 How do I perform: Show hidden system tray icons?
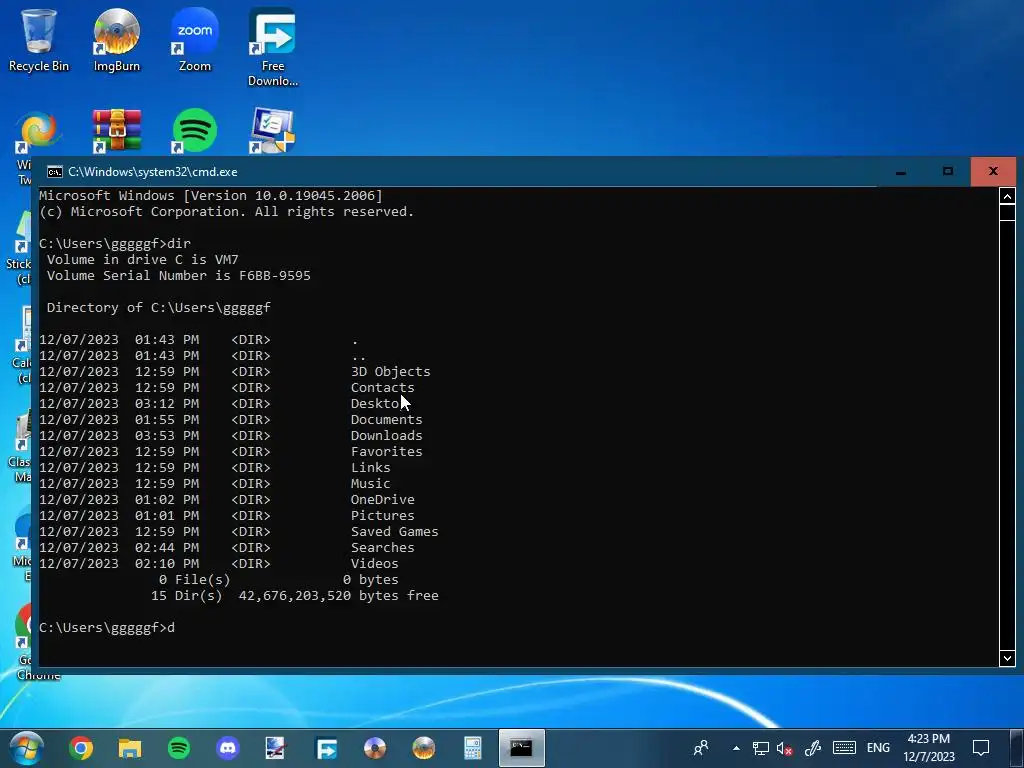[x=736, y=748]
